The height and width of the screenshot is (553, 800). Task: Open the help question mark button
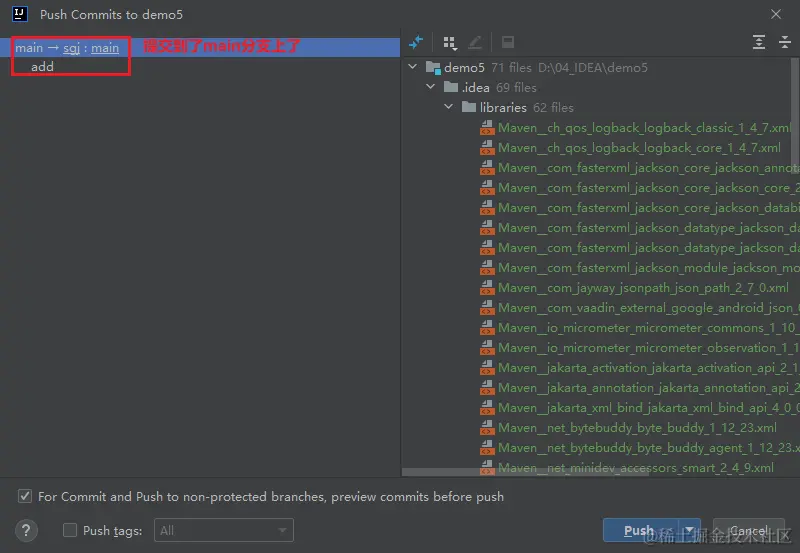[26, 531]
